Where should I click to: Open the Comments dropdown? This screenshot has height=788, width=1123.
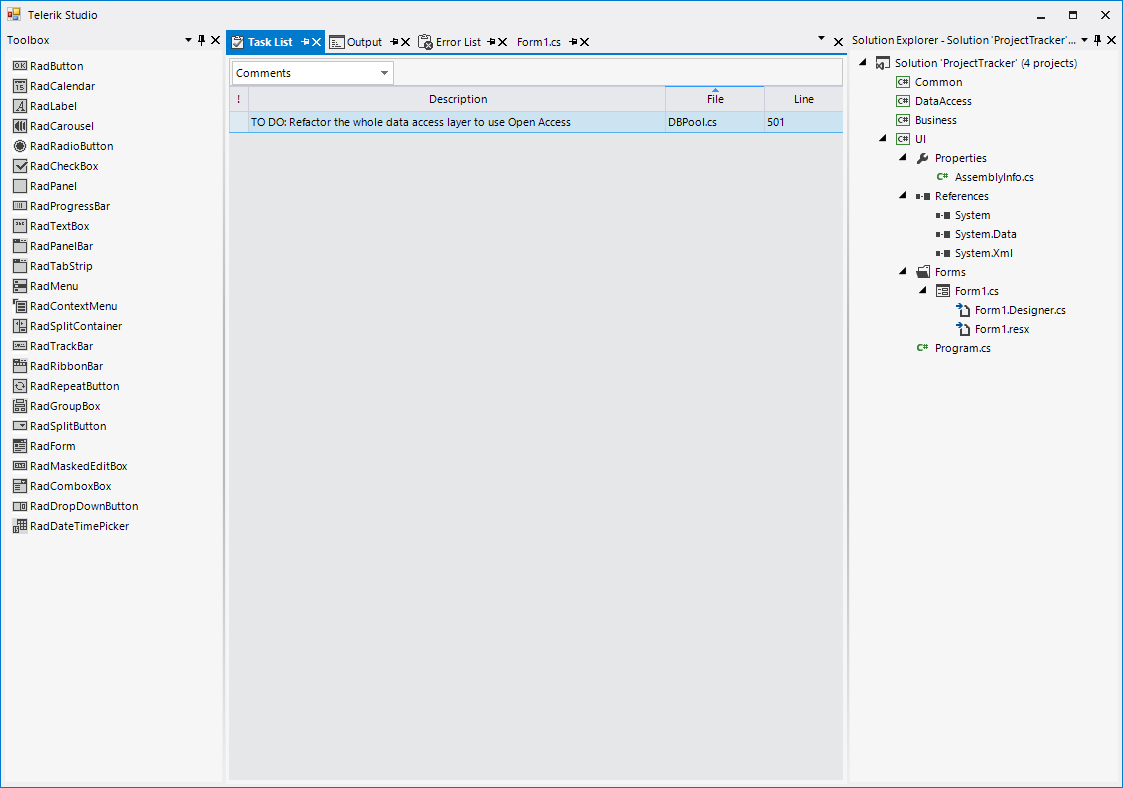[384, 73]
